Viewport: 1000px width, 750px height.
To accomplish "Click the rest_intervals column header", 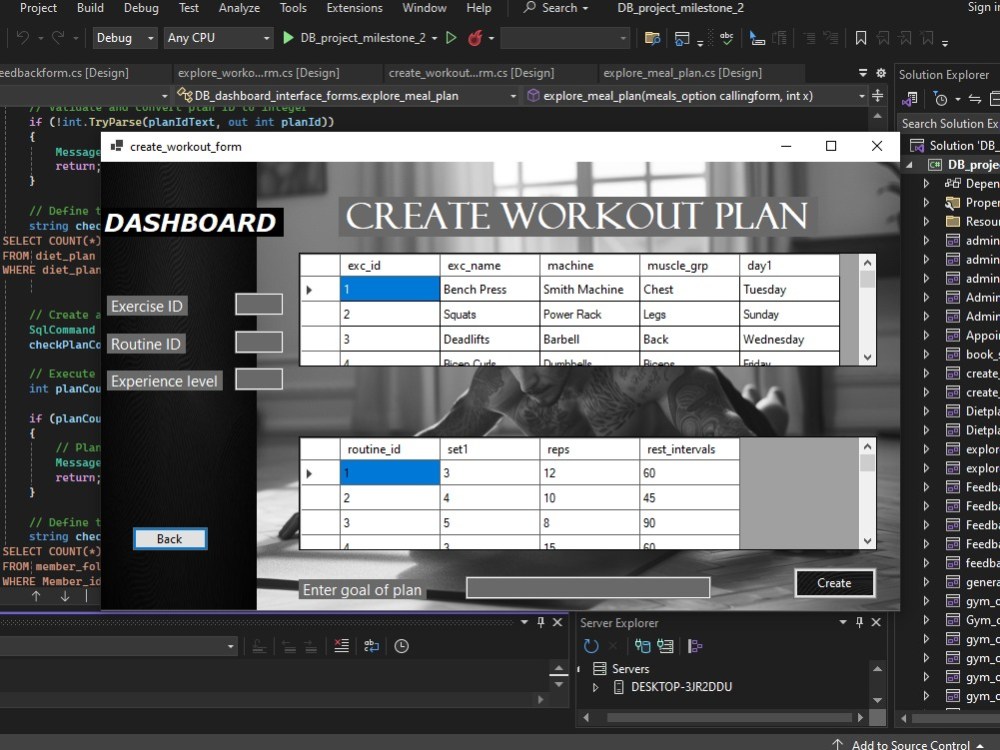I will click(689, 449).
